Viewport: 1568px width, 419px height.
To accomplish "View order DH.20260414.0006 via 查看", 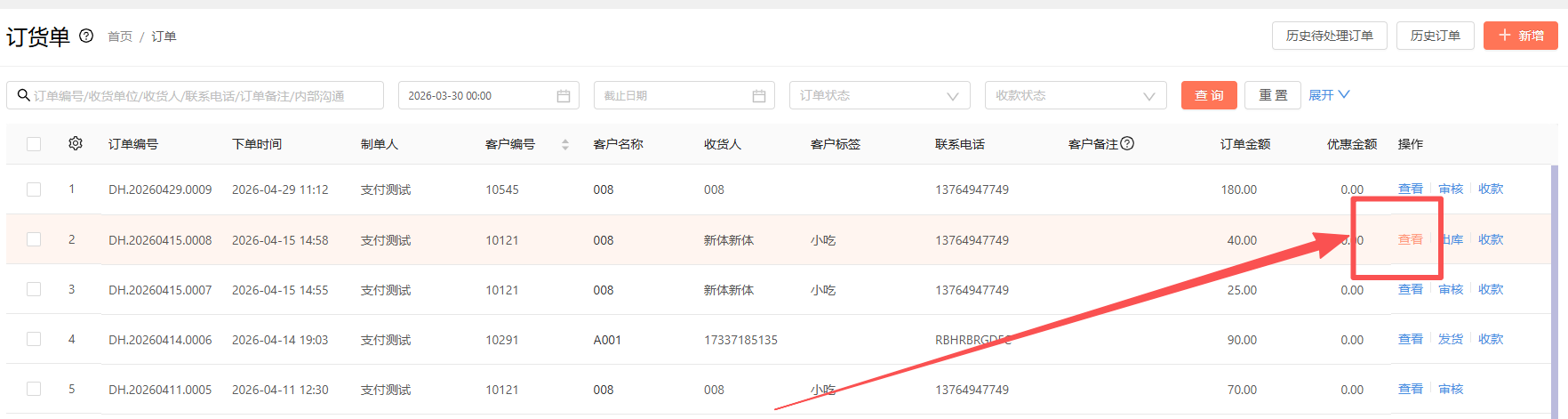I will point(1411,339).
